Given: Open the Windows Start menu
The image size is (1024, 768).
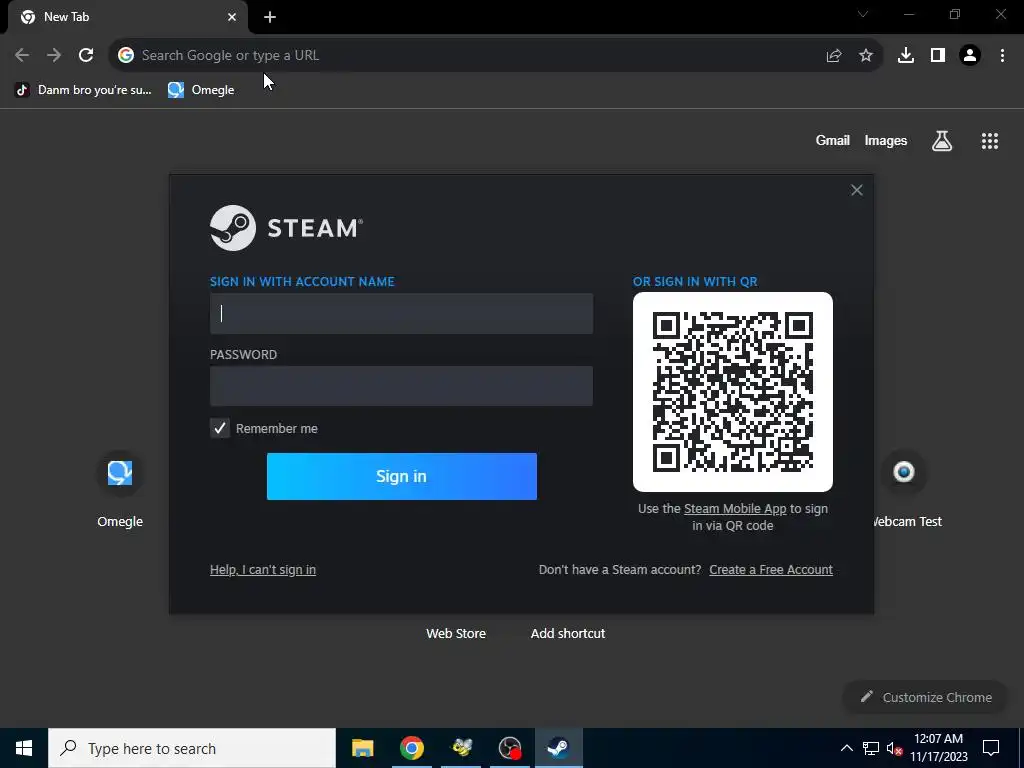Looking at the screenshot, I should [x=24, y=748].
